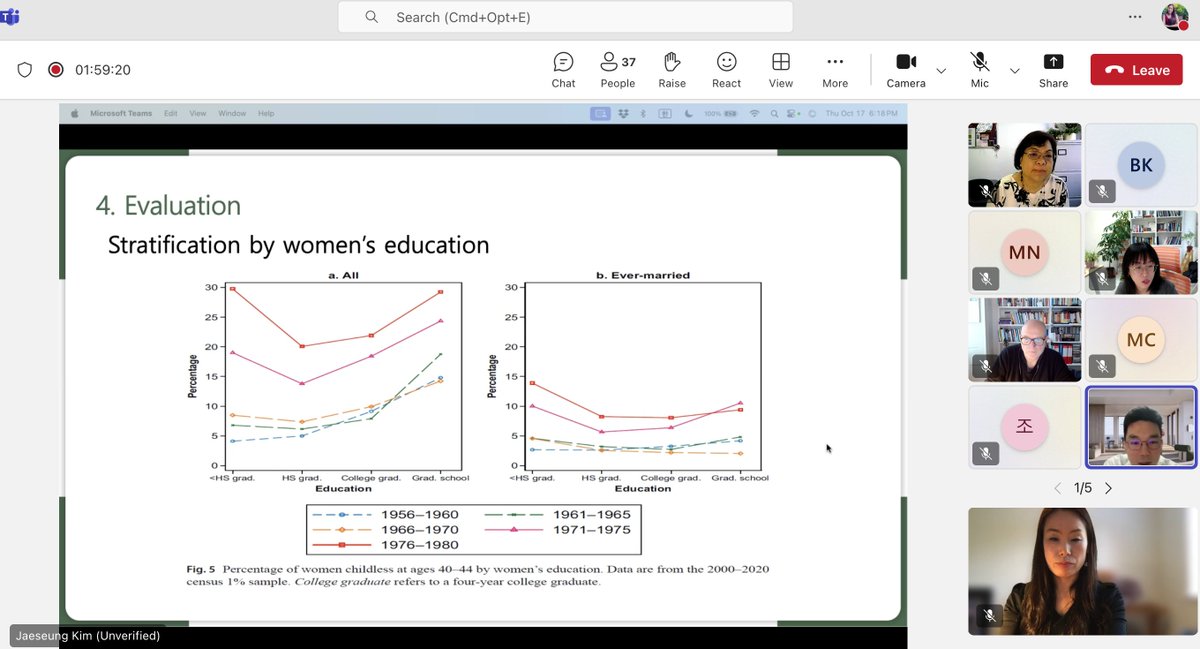Toggle mute indicator on BK's tile
1200x649 pixels.
click(1102, 191)
